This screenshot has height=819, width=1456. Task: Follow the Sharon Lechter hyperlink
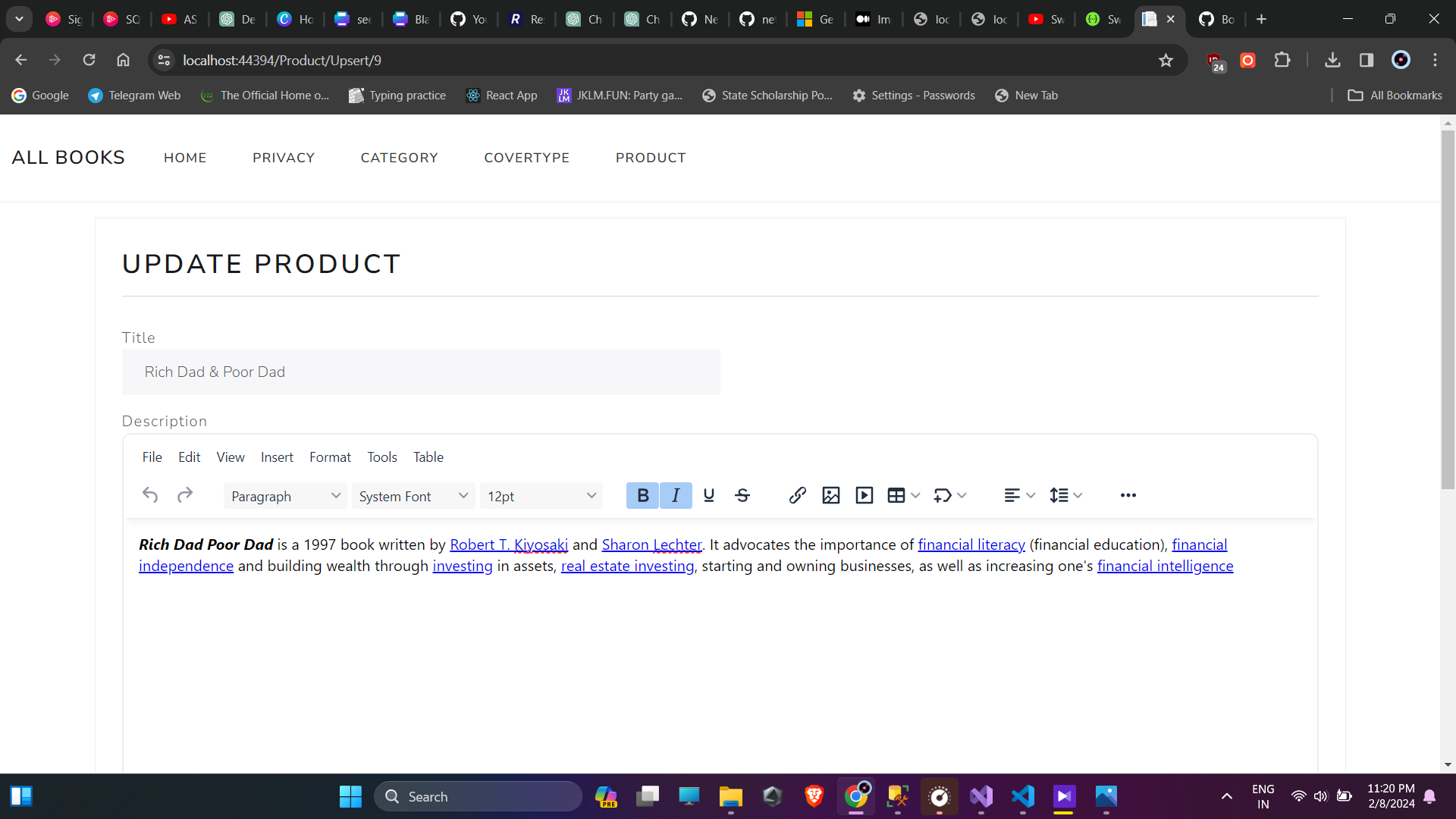coord(651,544)
